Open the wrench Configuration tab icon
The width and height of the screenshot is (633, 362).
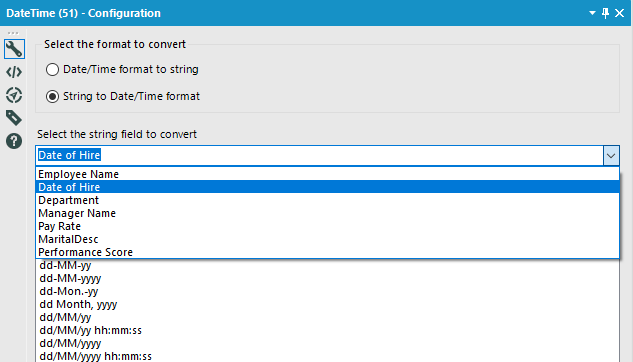pyautogui.click(x=14, y=49)
